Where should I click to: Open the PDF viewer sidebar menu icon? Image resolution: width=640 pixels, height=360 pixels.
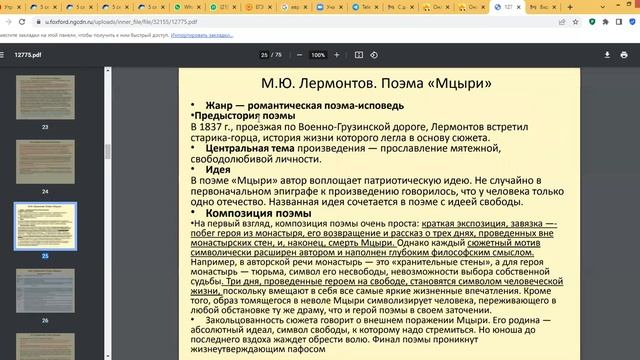pos(2,55)
